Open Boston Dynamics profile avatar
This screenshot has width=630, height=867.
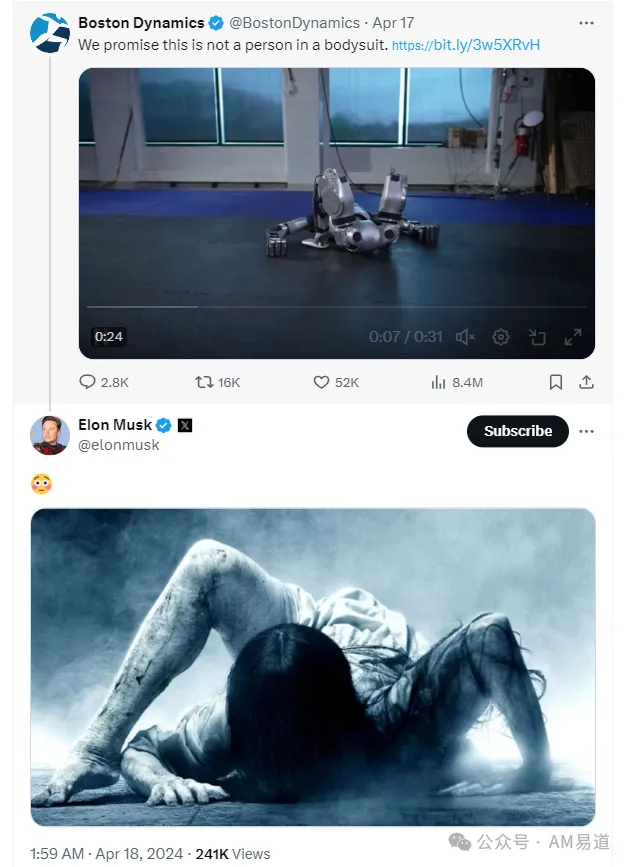[x=49, y=33]
